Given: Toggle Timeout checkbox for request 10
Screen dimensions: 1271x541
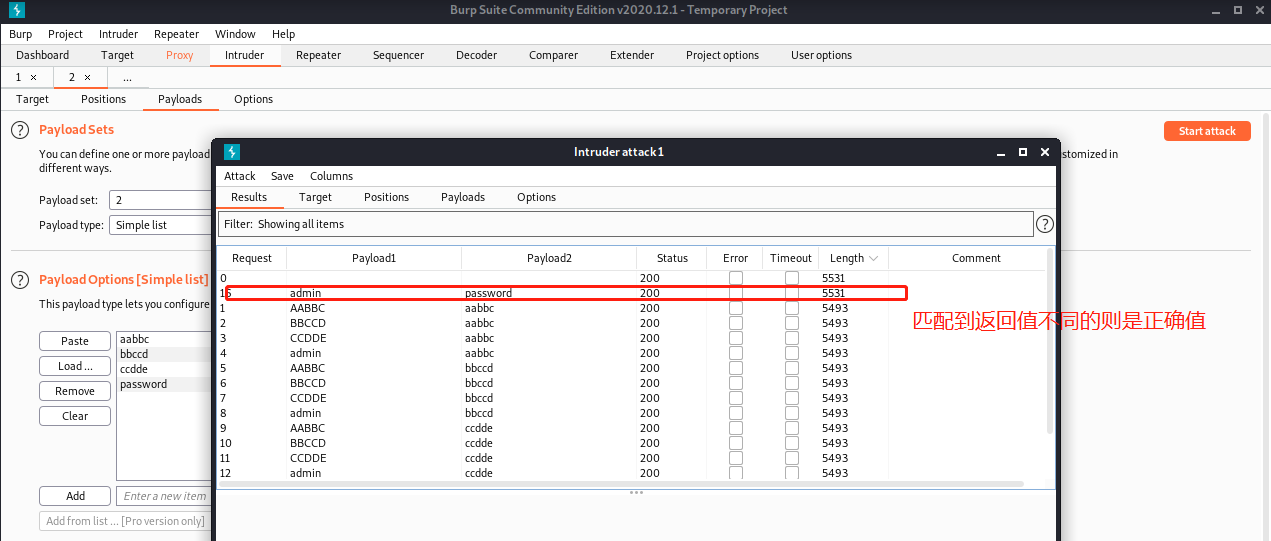Looking at the screenshot, I should coord(792,443).
